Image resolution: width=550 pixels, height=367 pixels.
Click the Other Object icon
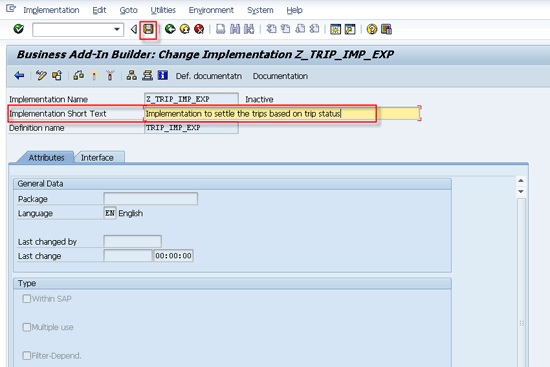pos(57,75)
